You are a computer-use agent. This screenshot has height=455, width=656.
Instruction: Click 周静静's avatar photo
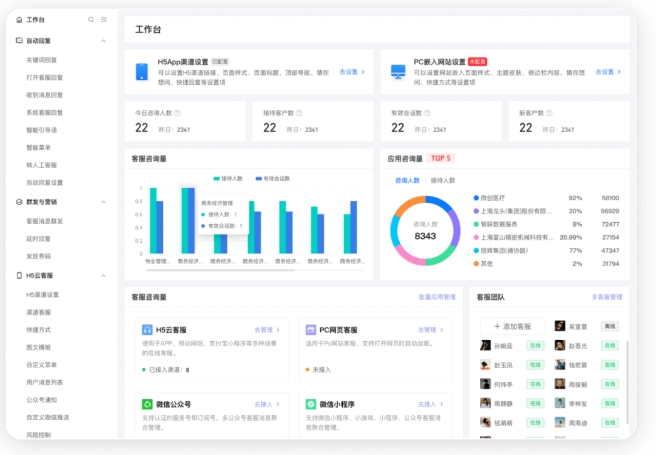(485, 403)
